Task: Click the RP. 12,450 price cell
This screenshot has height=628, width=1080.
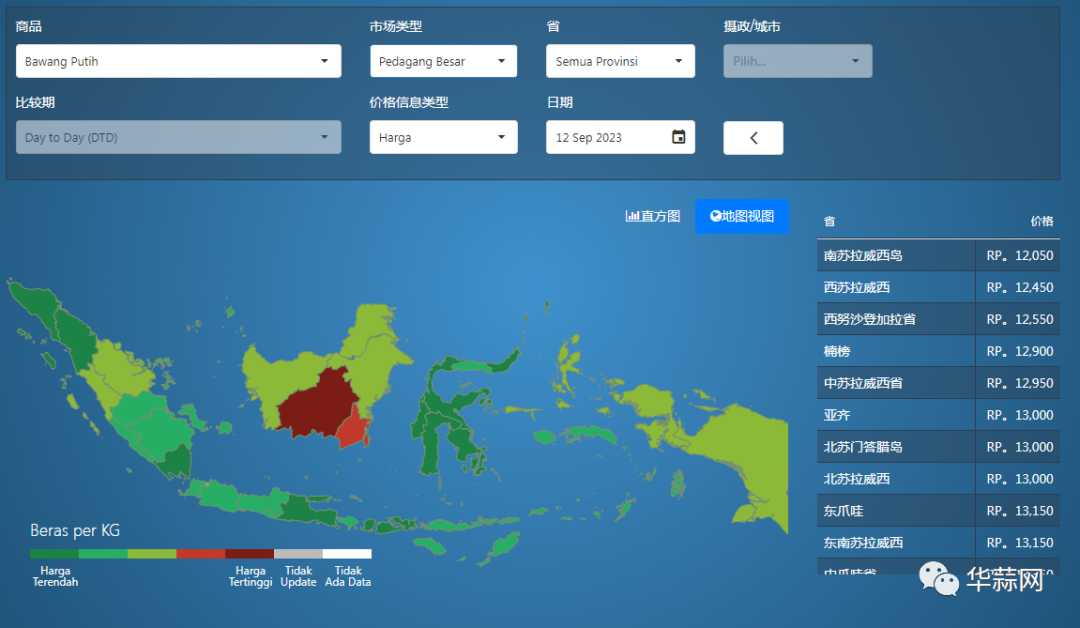Action: pyautogui.click(x=1019, y=287)
